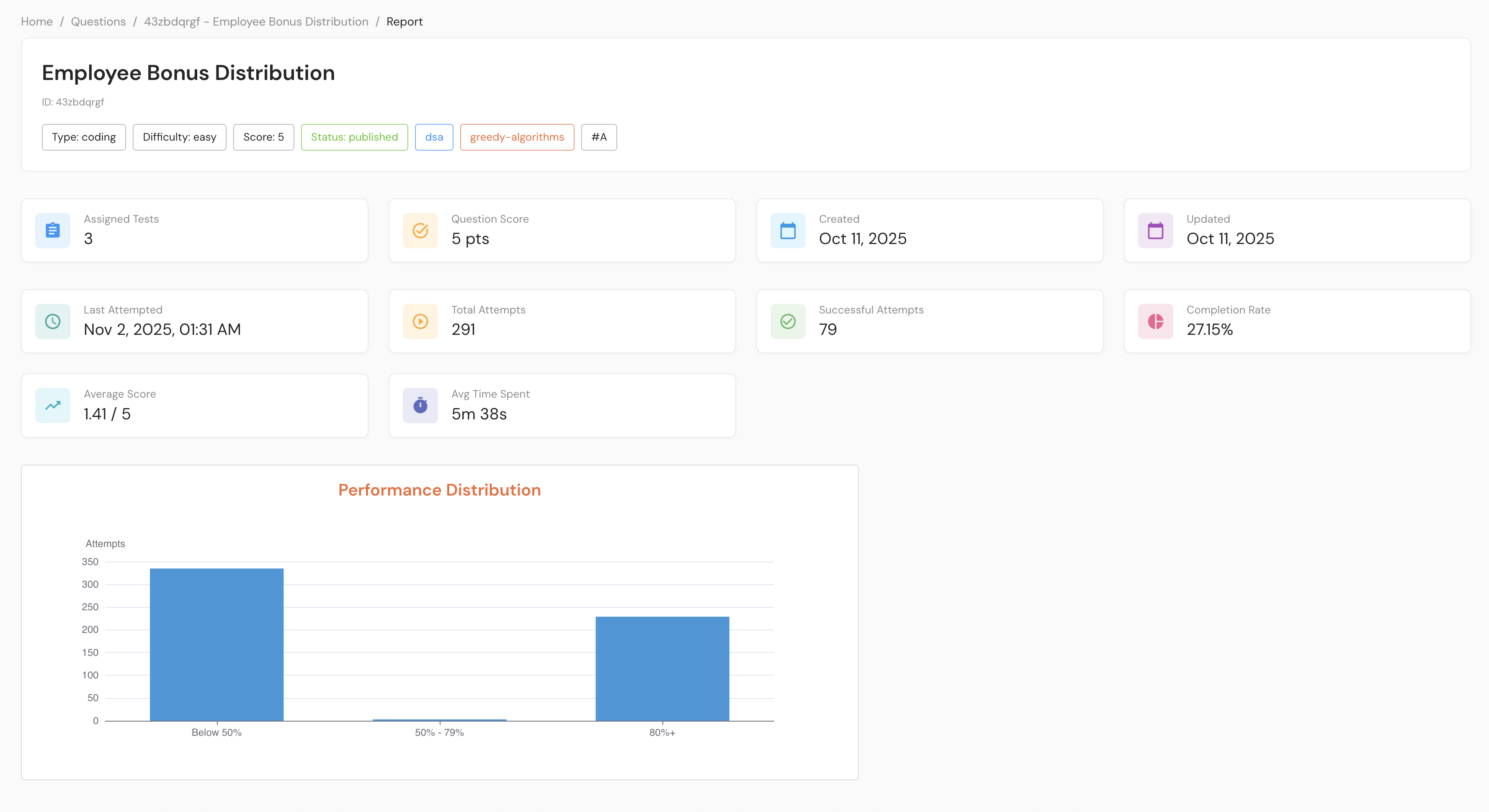Click the Successful Attempts green check icon
Viewport: 1489px width, 812px height.
click(788, 321)
